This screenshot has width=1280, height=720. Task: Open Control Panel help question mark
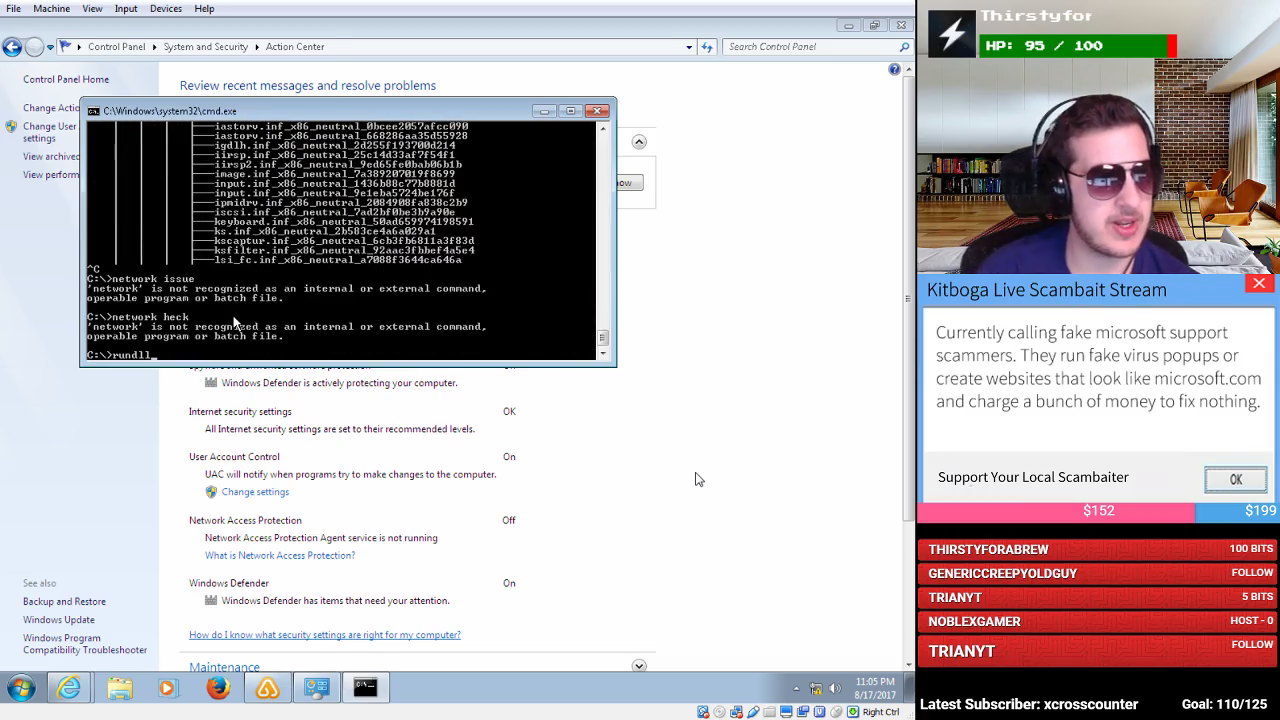(894, 69)
